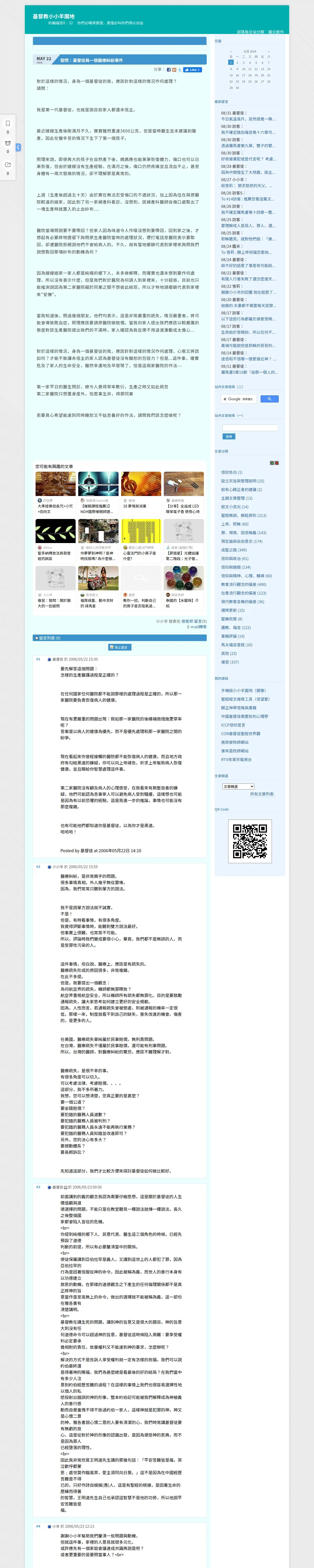The width and height of the screenshot is (314, 1568).
Task: Click the Facebook Like button
Action: click(x=192, y=70)
